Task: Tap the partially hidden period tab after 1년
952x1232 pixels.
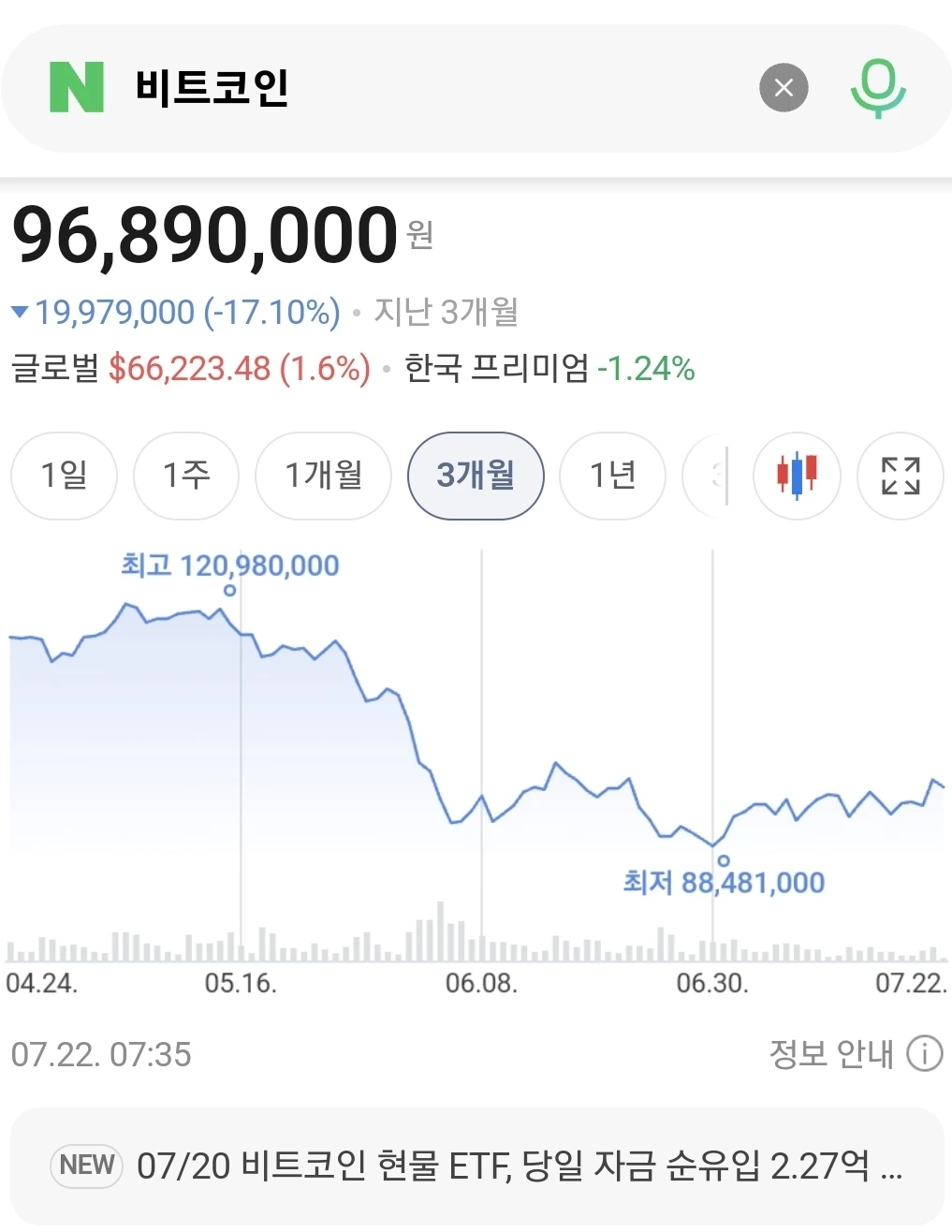Action: tap(705, 476)
